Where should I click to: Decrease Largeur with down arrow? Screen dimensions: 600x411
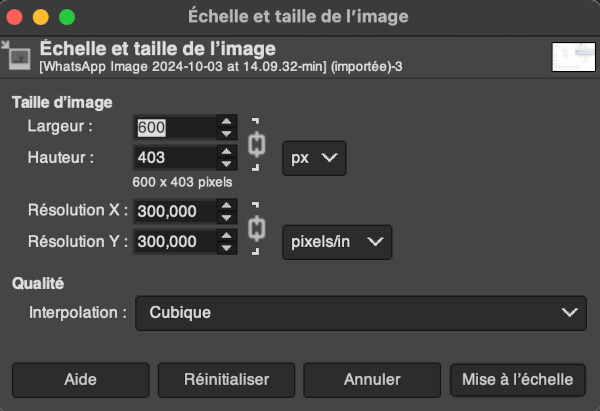click(226, 133)
